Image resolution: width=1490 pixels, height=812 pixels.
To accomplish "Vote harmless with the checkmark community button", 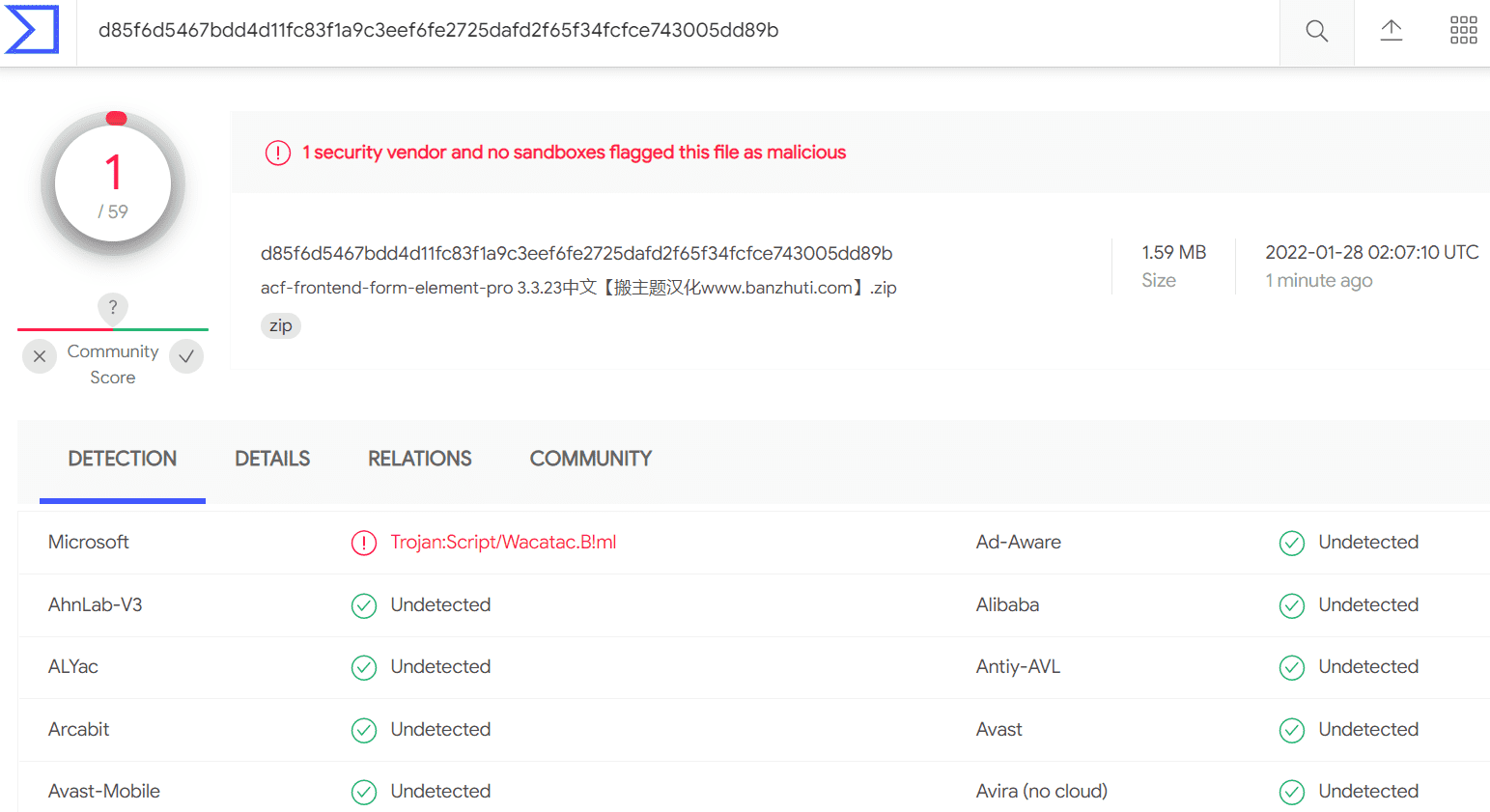I will pyautogui.click(x=186, y=356).
